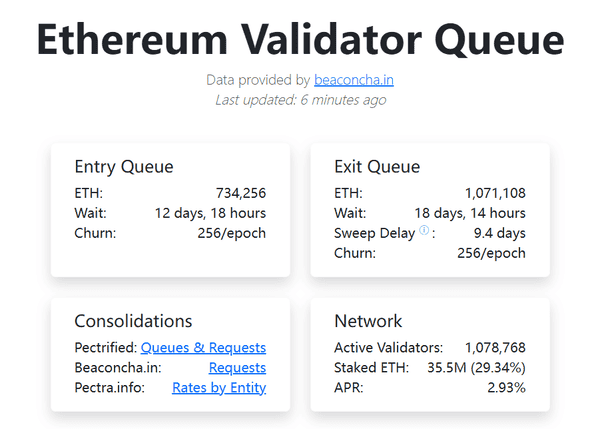
Task: Click the Network card title
Action: 368,321
